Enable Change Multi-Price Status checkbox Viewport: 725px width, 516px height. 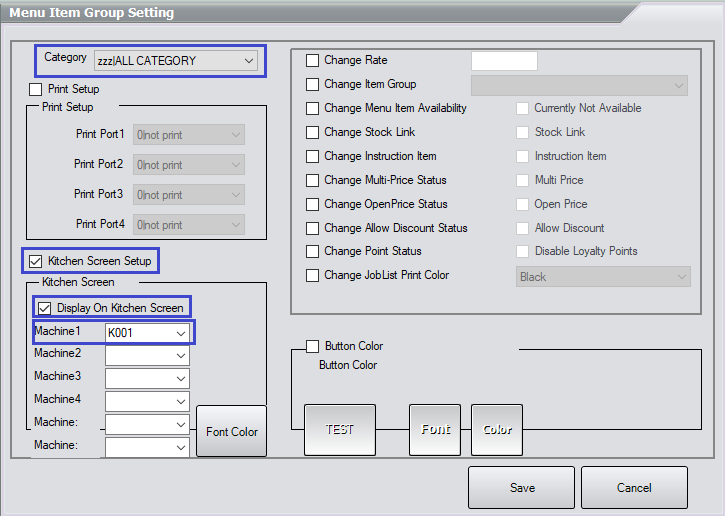pyautogui.click(x=313, y=180)
